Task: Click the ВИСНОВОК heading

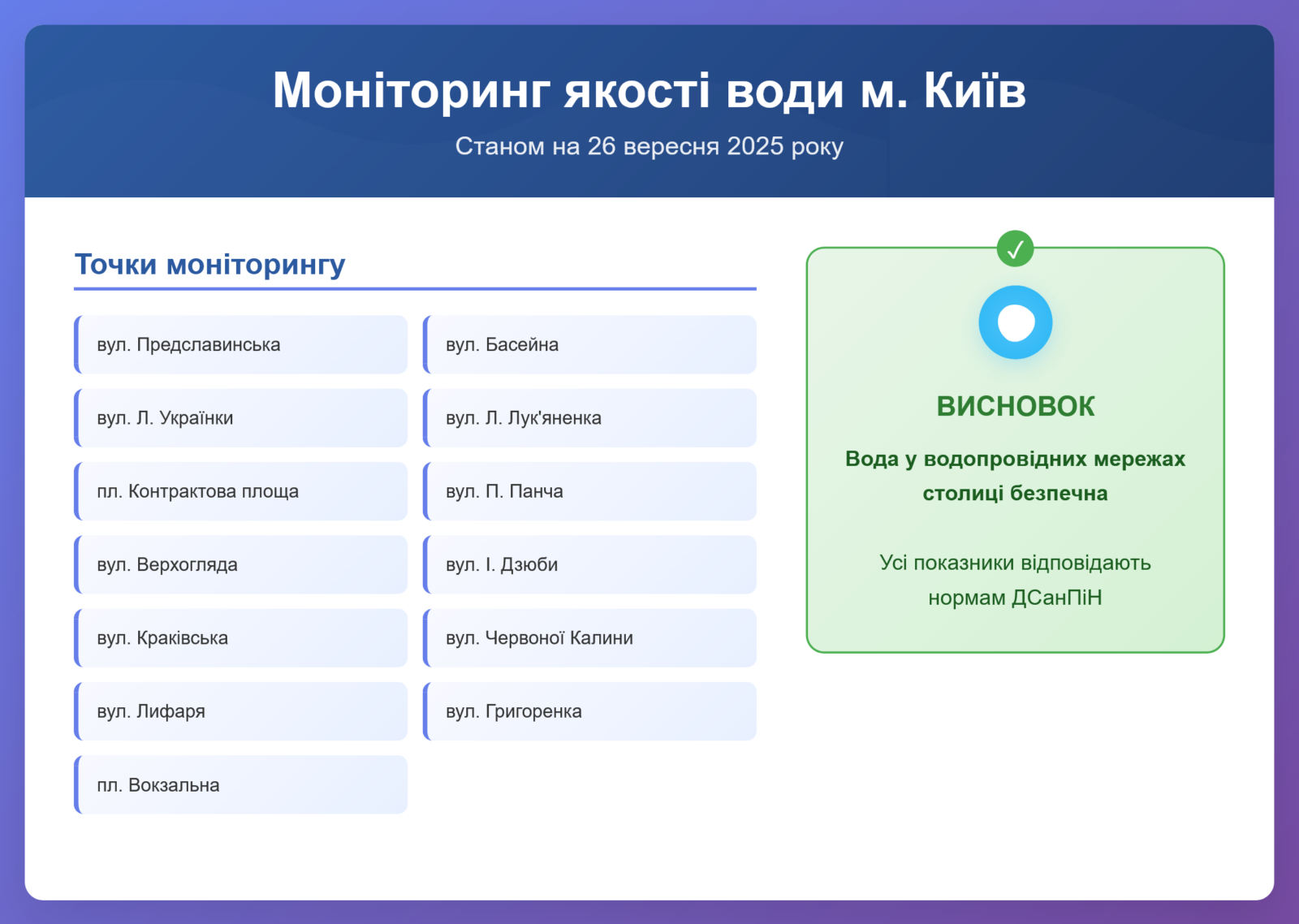Action: [1015, 406]
